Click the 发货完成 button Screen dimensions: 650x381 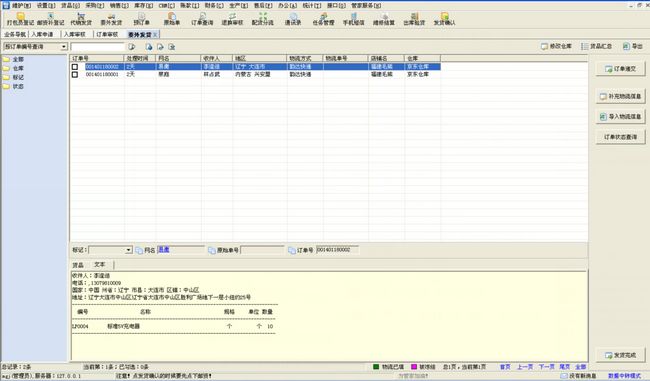pyautogui.click(x=620, y=355)
